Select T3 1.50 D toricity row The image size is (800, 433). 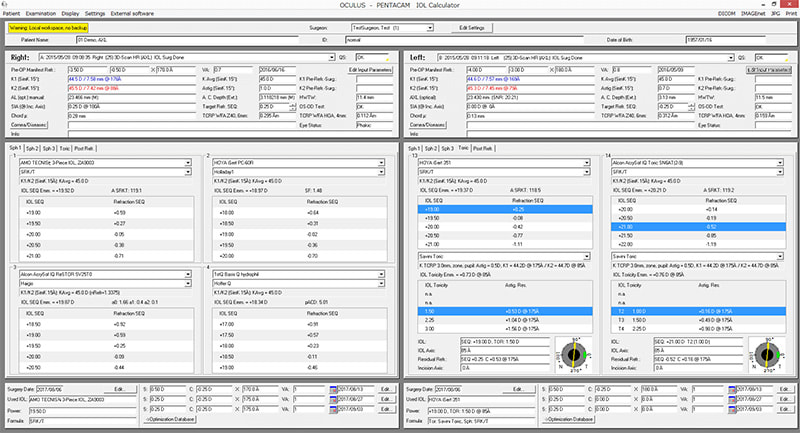(x=698, y=320)
